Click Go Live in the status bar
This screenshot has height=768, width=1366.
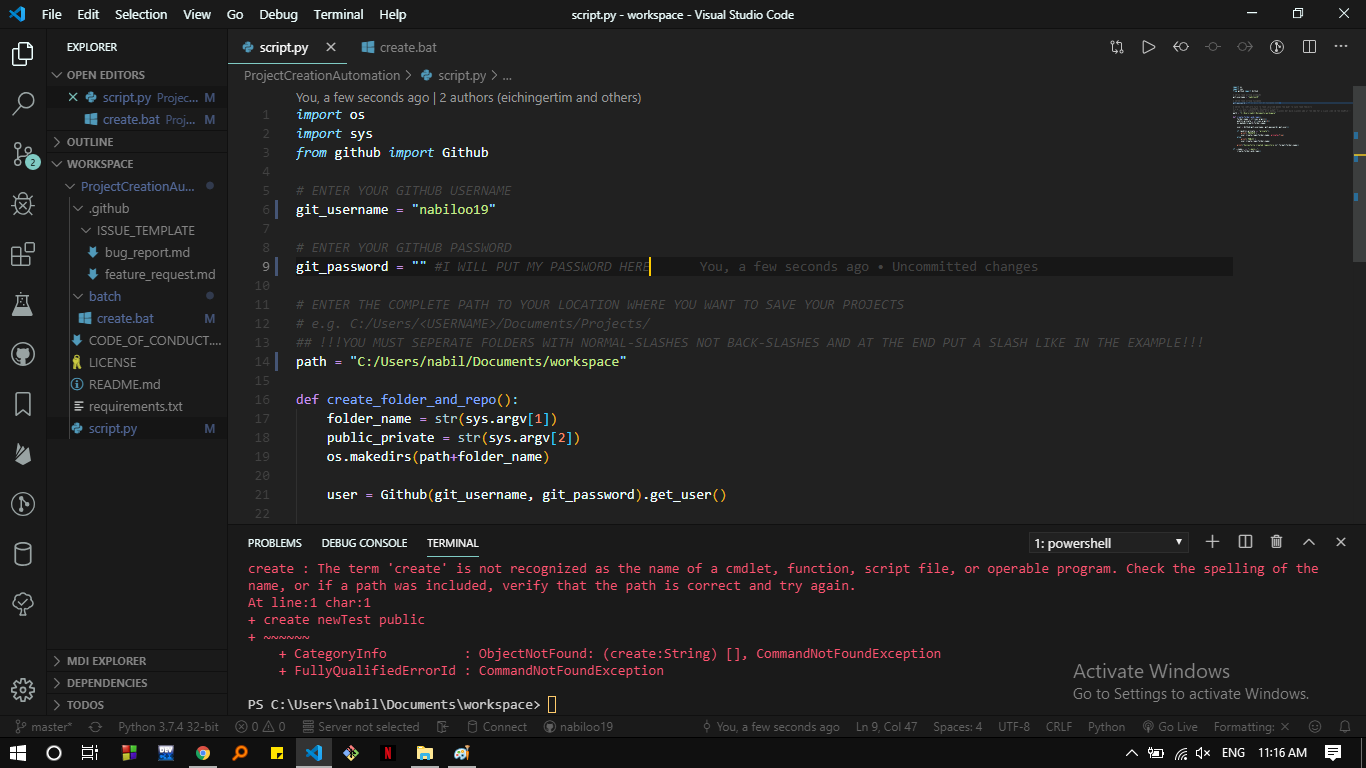(x=1169, y=727)
